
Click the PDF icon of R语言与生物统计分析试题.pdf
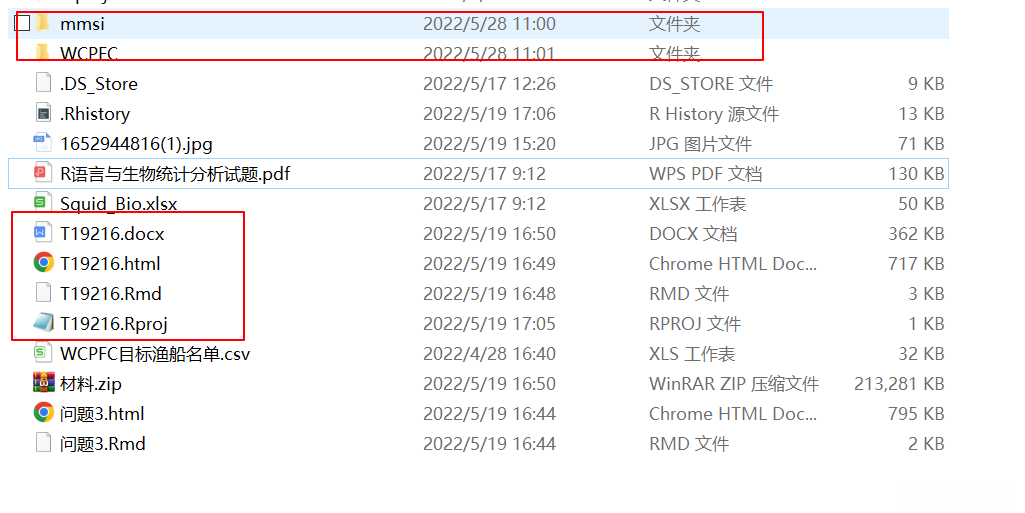(43, 173)
